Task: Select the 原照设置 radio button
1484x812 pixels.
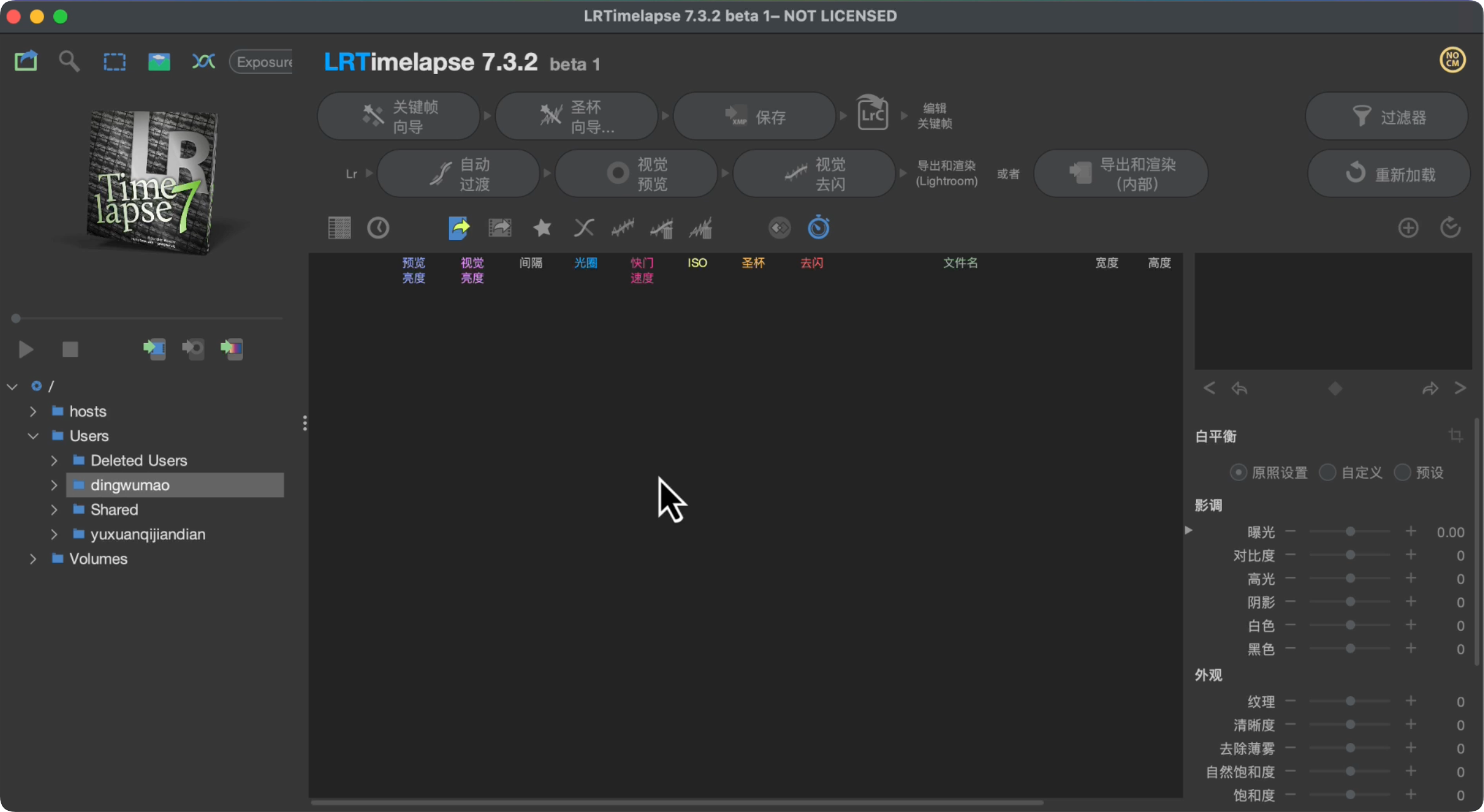Action: click(1238, 472)
